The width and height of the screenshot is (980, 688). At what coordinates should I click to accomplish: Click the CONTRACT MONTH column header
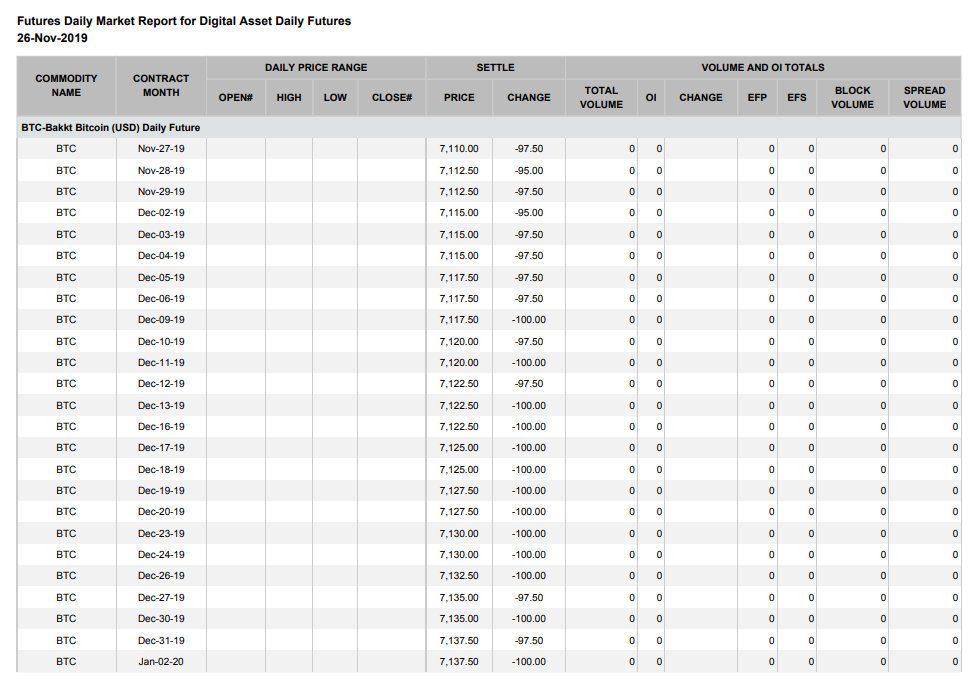point(161,86)
